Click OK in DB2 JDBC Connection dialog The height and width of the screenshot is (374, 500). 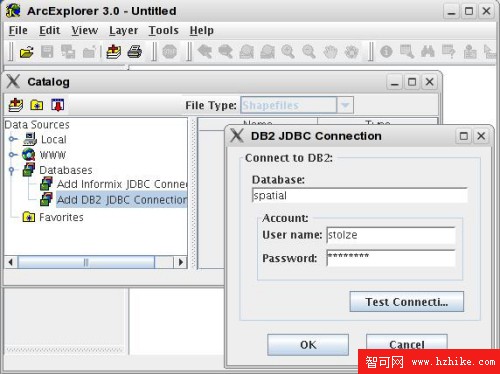tap(308, 345)
